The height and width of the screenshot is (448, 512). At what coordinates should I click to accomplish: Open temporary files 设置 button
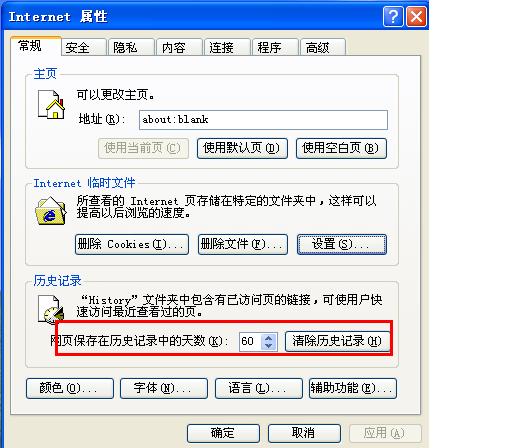342,244
